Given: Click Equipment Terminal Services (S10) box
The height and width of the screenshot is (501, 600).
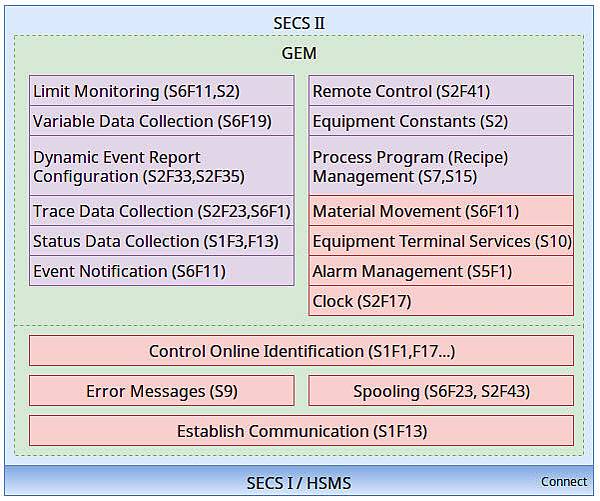Looking at the screenshot, I should click(441, 241).
